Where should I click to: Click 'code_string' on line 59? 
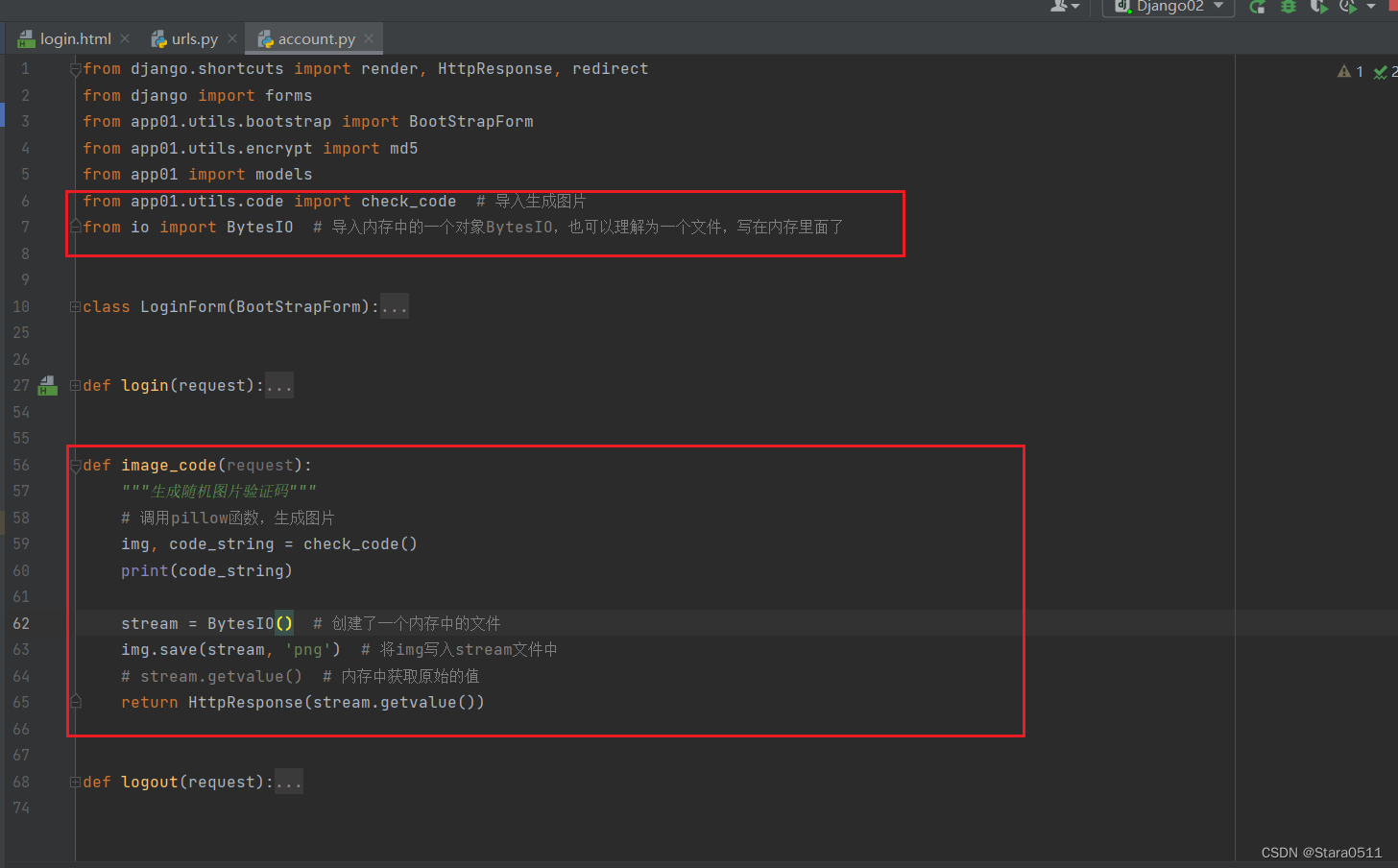pyautogui.click(x=222, y=544)
